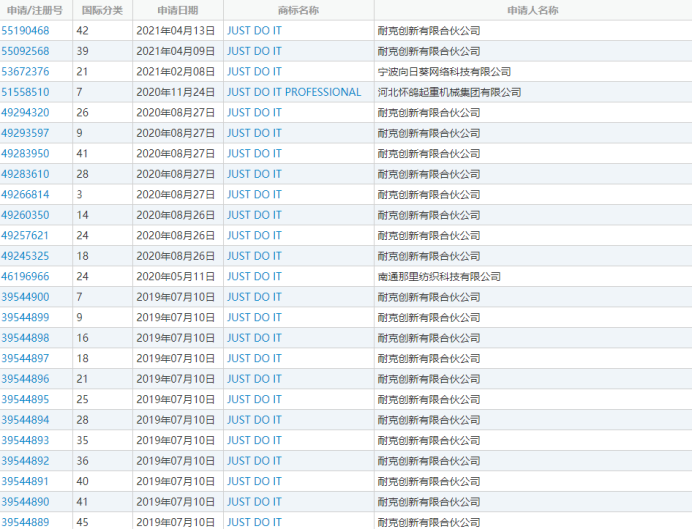Open JUST DO IT trademark in row 46196966
Viewport: 692px width, 529px height.
[x=254, y=277]
